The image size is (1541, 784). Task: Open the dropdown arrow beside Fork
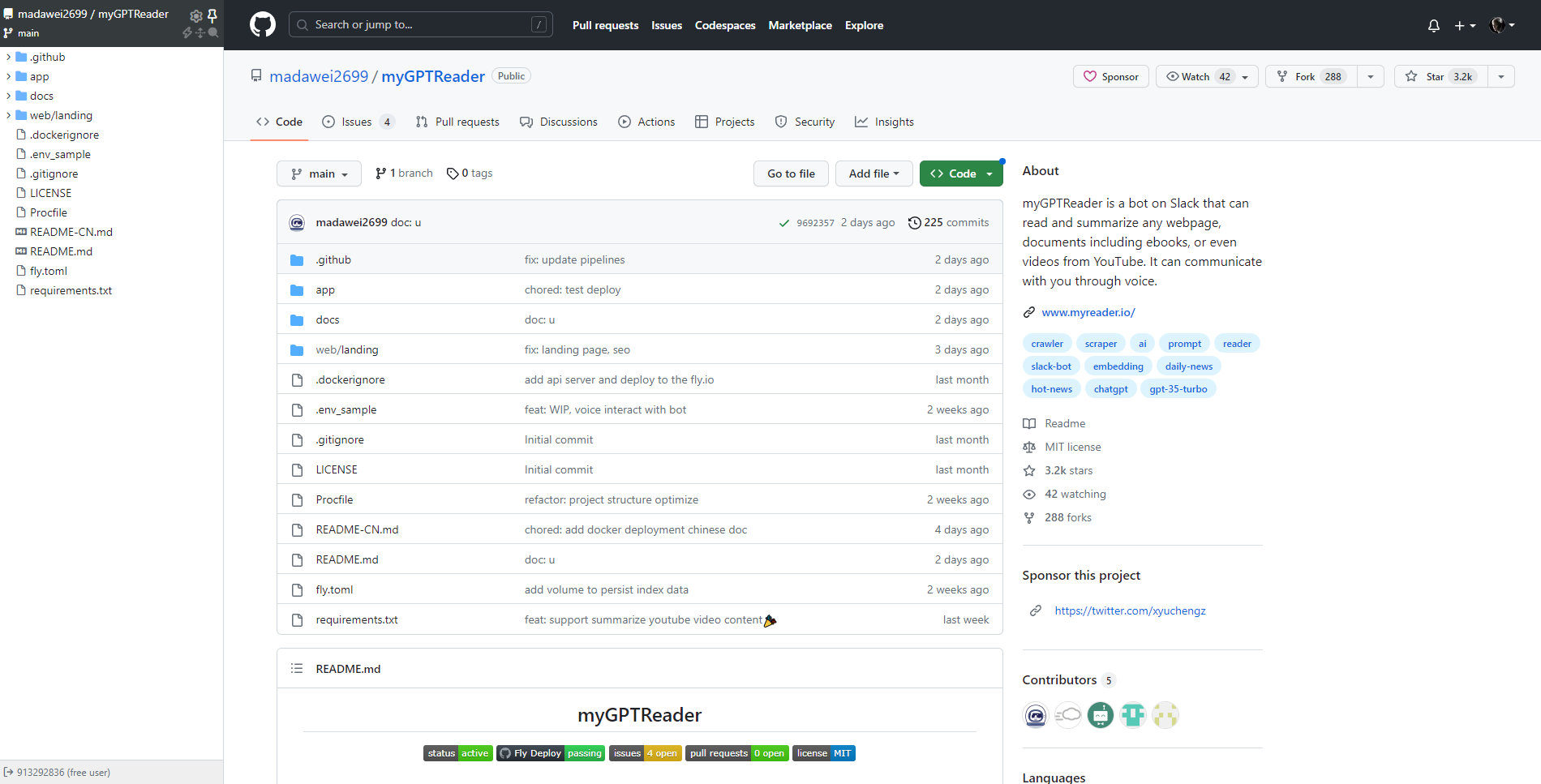tap(1371, 76)
